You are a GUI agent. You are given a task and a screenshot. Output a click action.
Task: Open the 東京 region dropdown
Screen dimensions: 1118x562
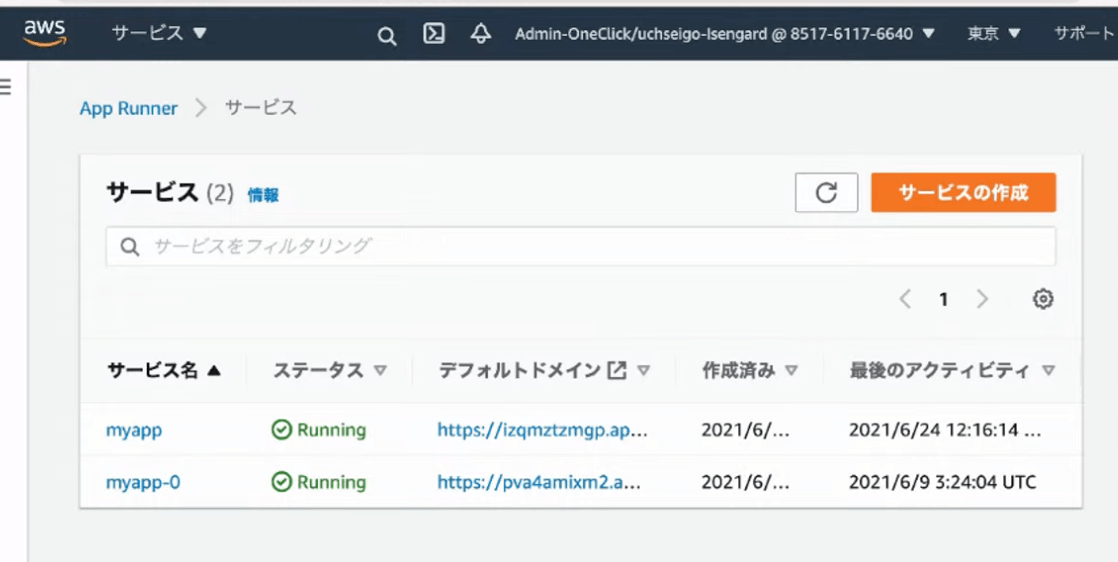pos(994,34)
